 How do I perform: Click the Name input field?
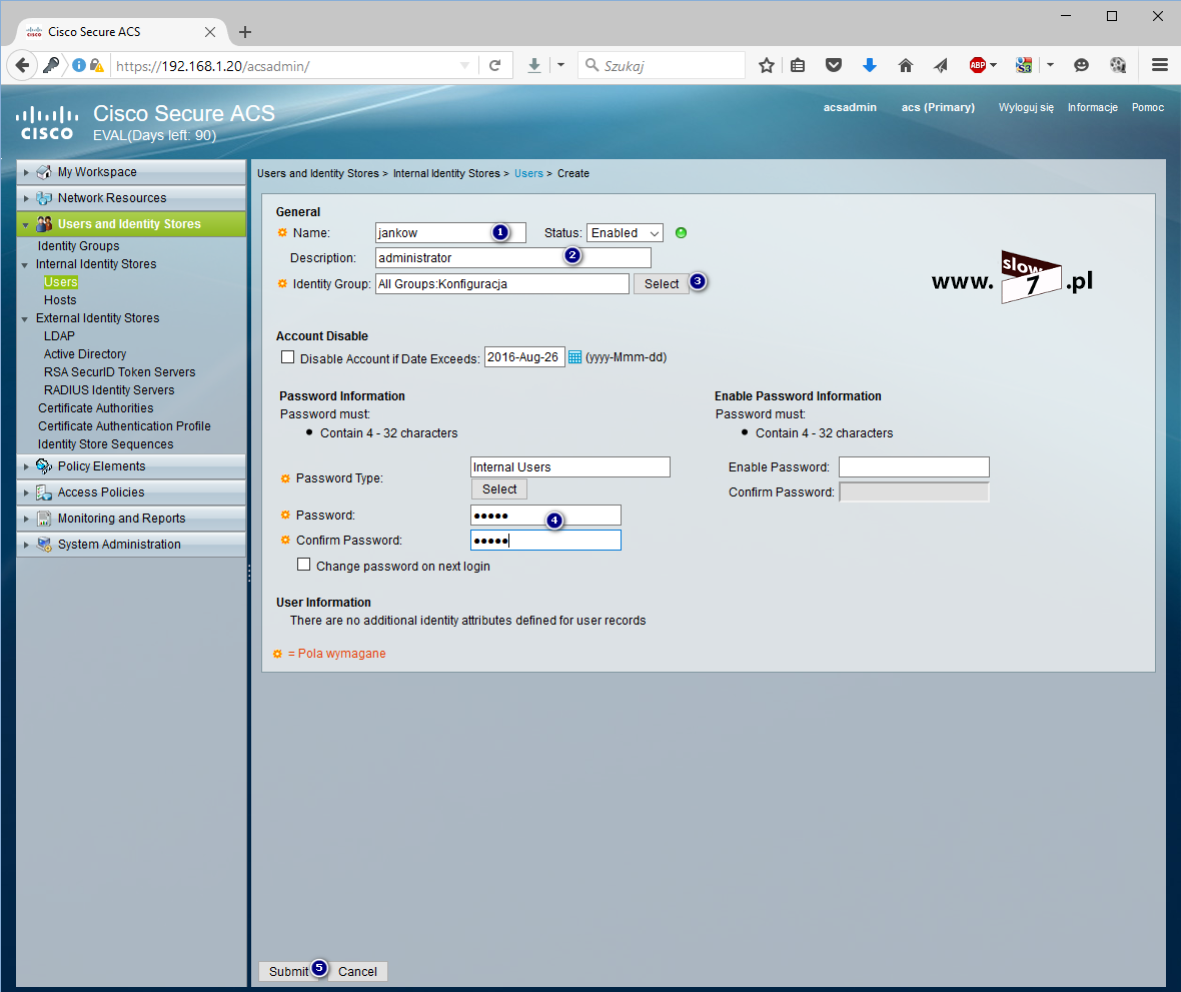(x=450, y=233)
